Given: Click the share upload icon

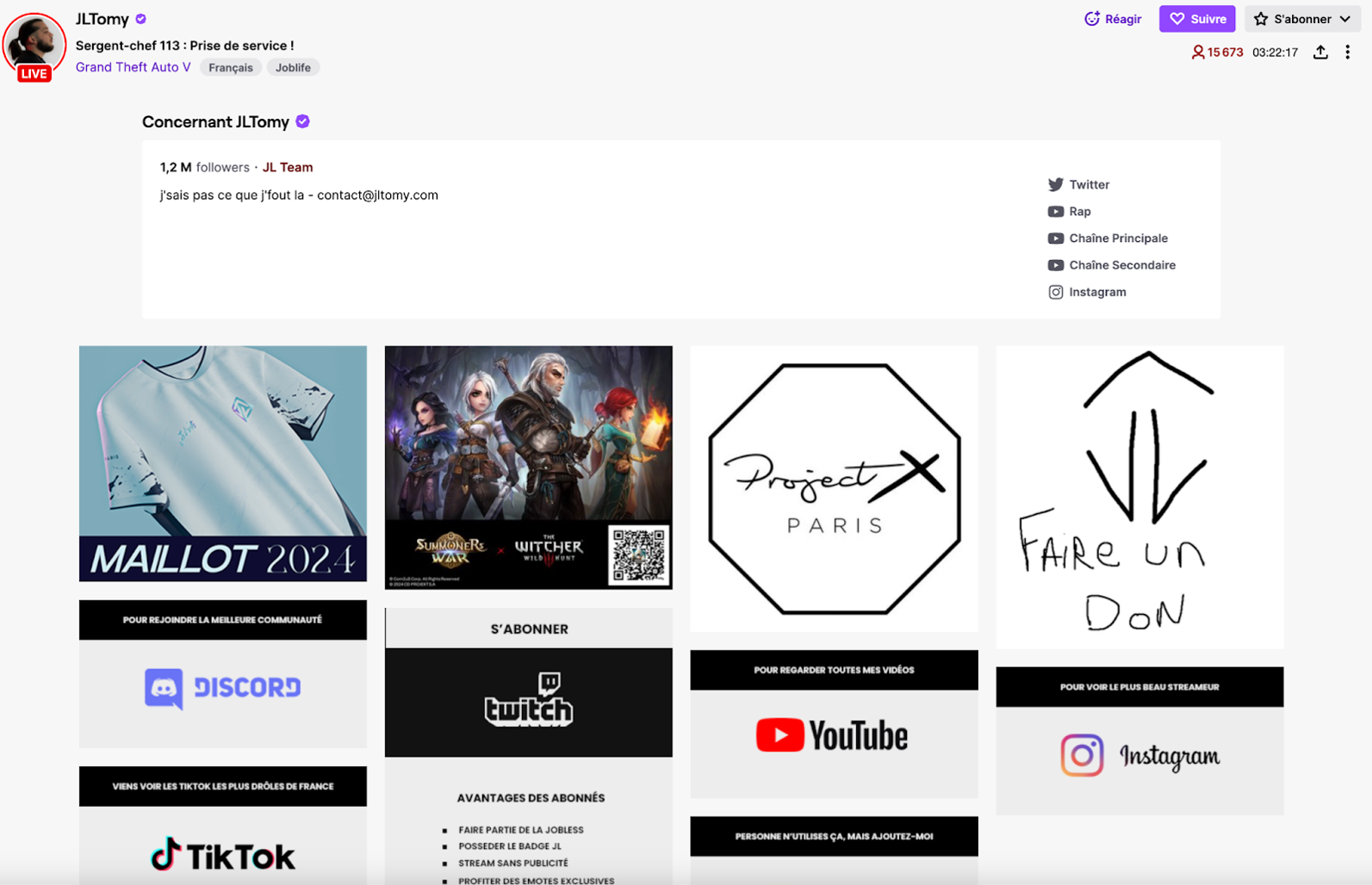Looking at the screenshot, I should point(1320,53).
